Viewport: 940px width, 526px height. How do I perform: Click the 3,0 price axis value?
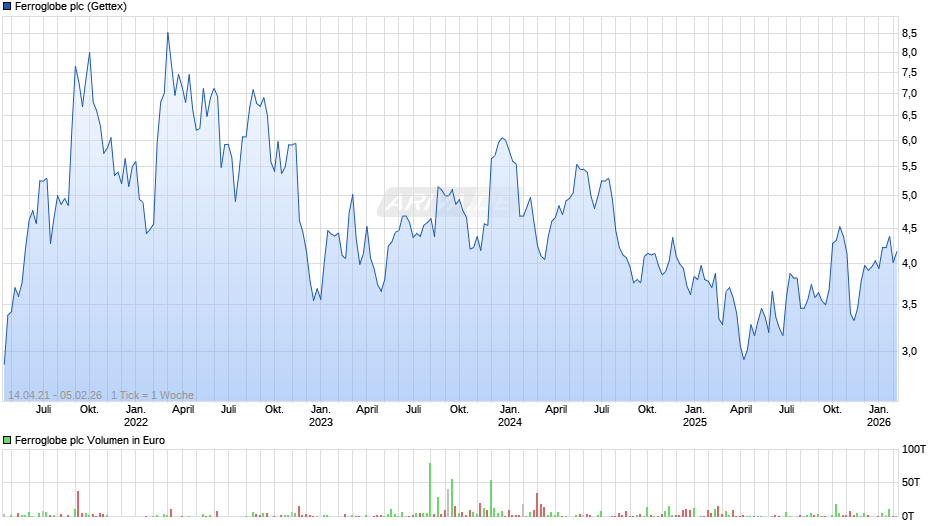[x=909, y=351]
